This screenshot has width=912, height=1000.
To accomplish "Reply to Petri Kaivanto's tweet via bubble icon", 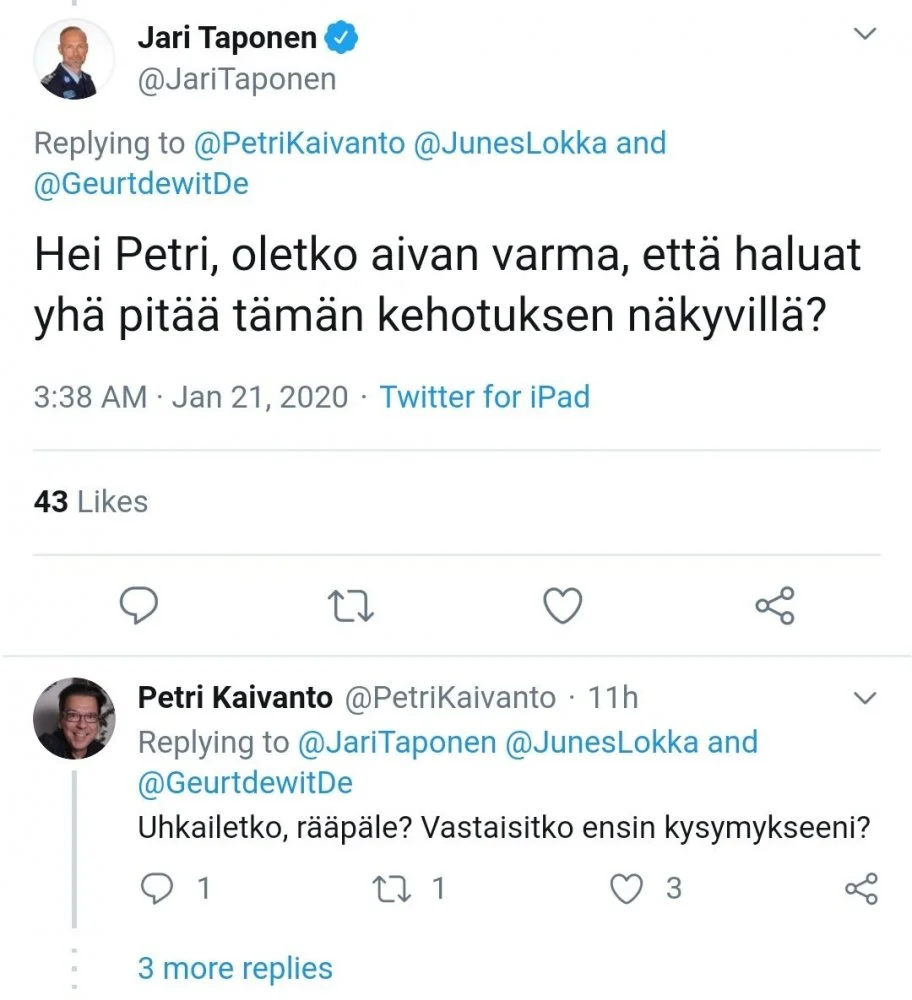I will [159, 887].
